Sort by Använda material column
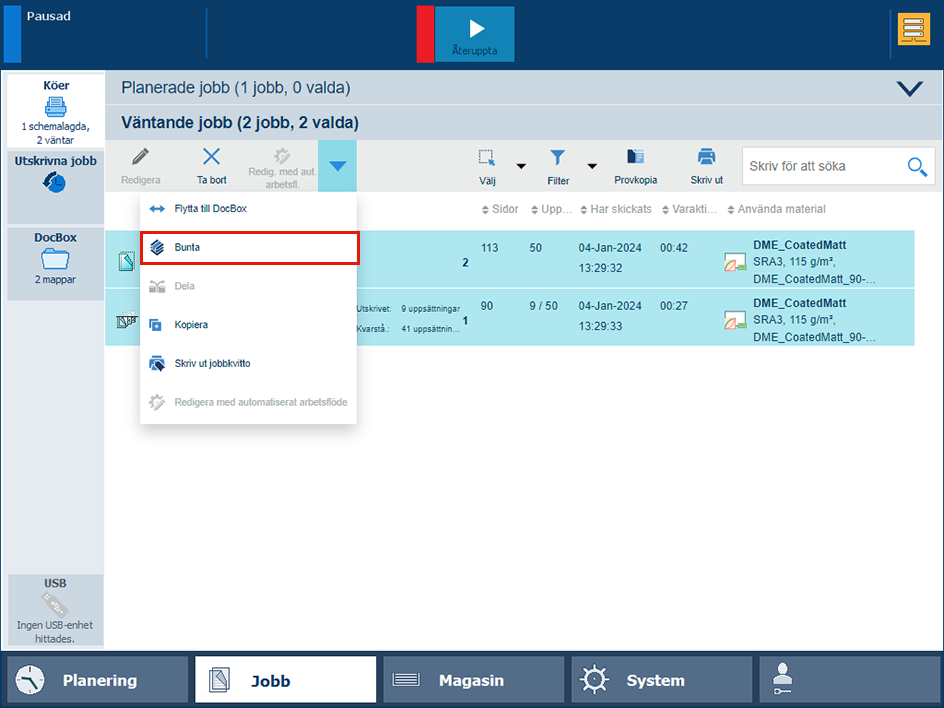Viewport: 944px width, 708px height. click(777, 210)
